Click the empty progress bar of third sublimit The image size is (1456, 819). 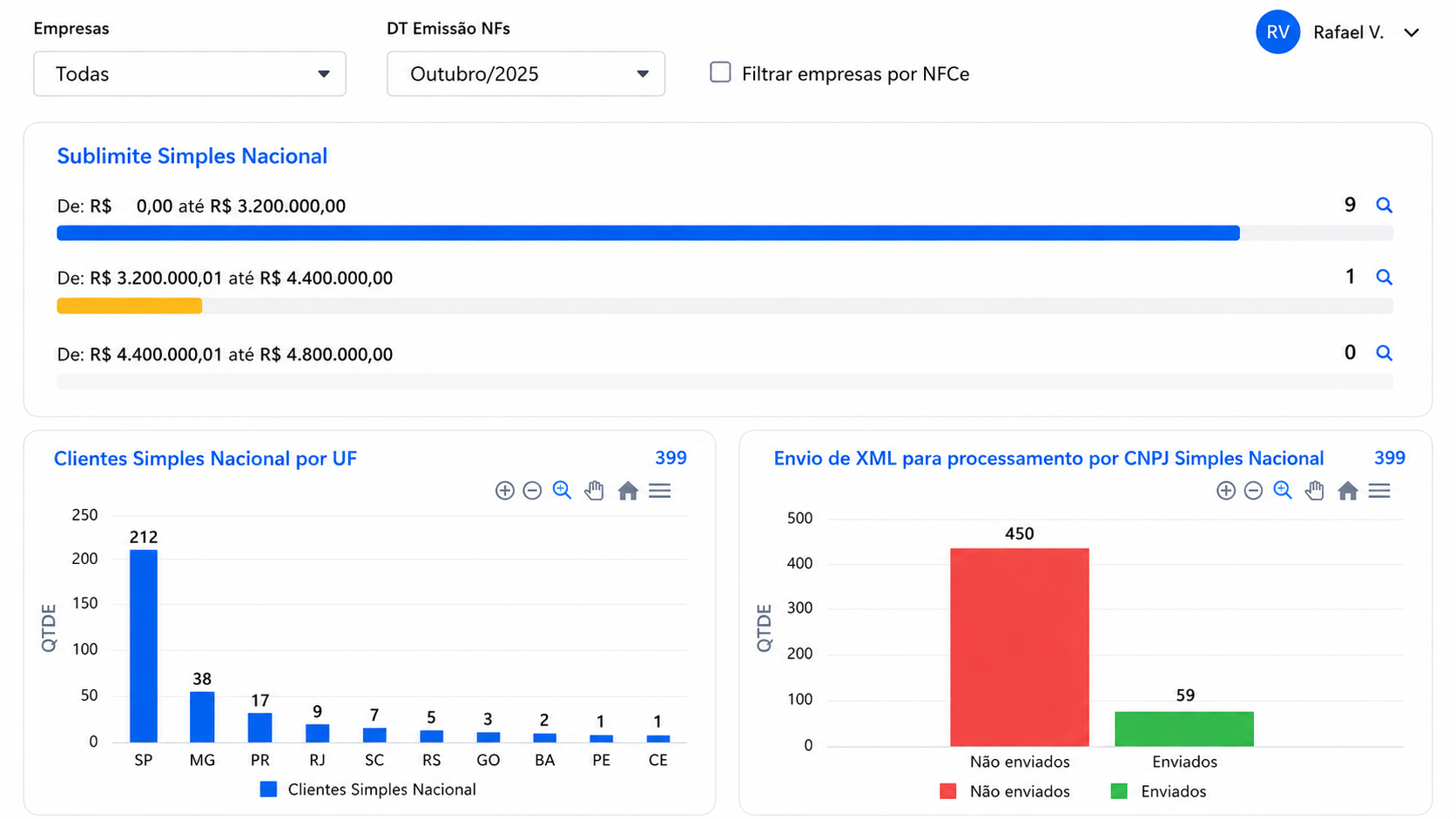click(x=725, y=381)
